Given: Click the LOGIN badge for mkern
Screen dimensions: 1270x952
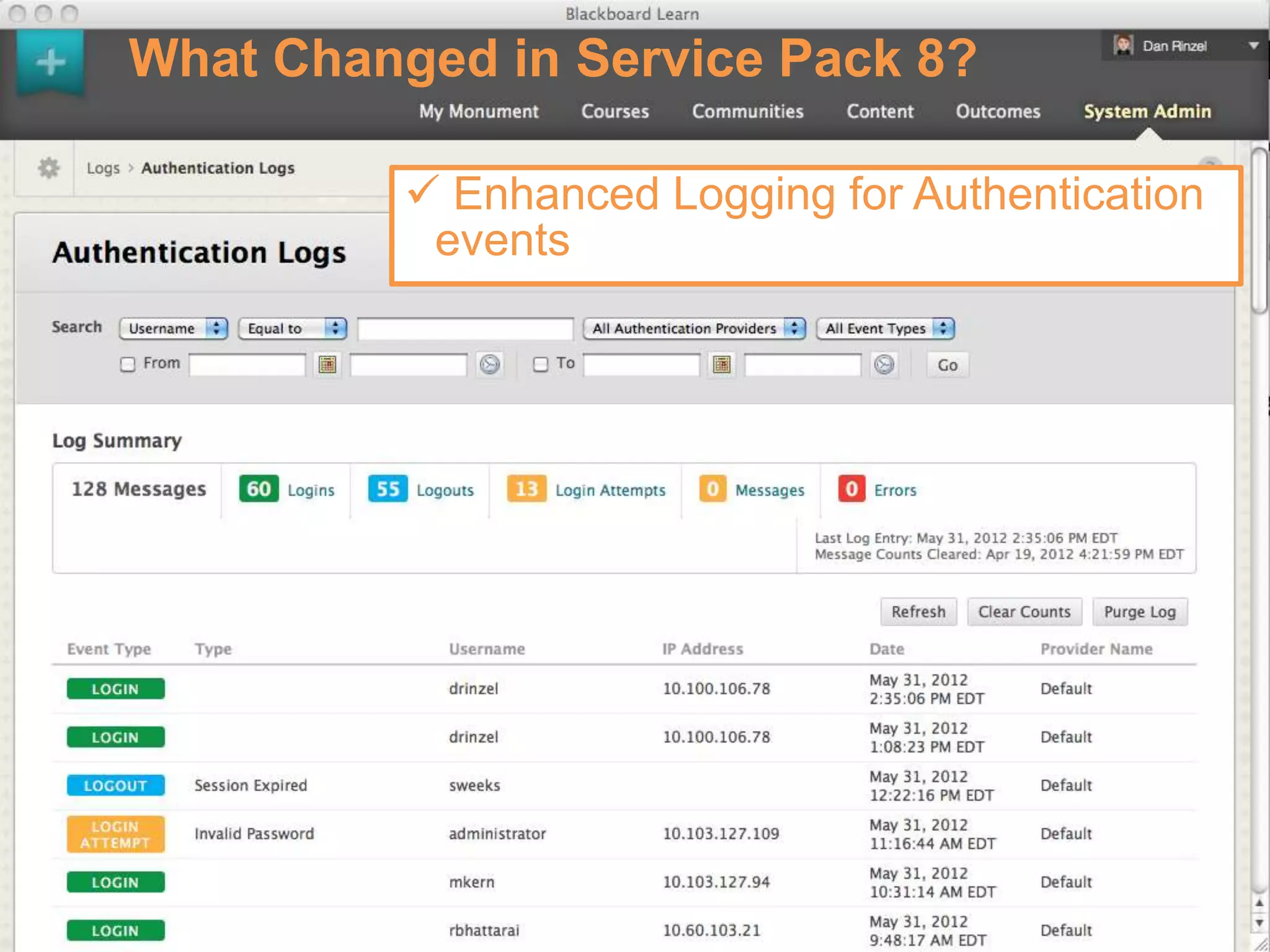Looking at the screenshot, I should [116, 882].
